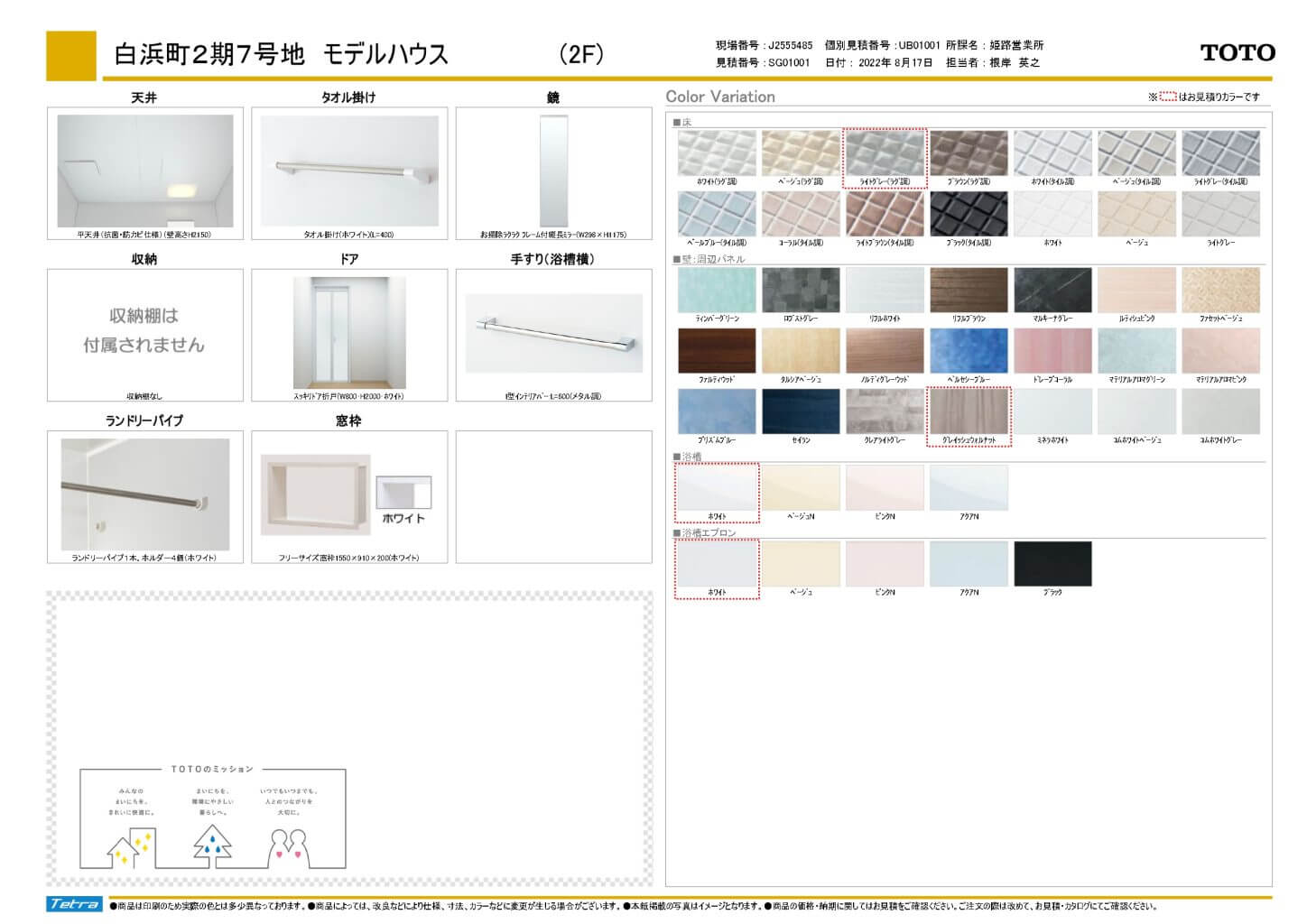
Task: Click the TOTO logo in the header
Action: (x=1237, y=53)
